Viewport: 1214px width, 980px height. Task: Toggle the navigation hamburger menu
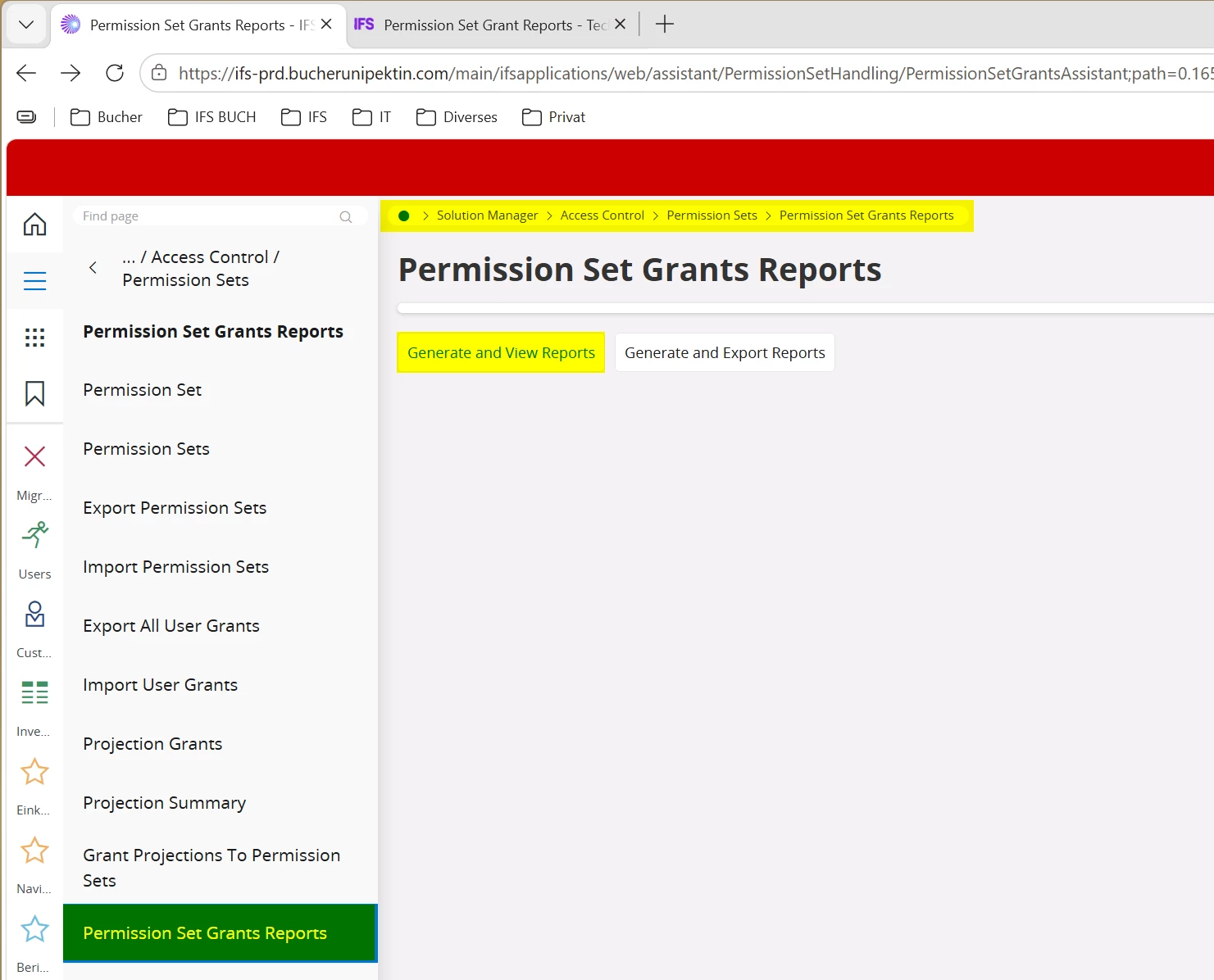click(34, 281)
